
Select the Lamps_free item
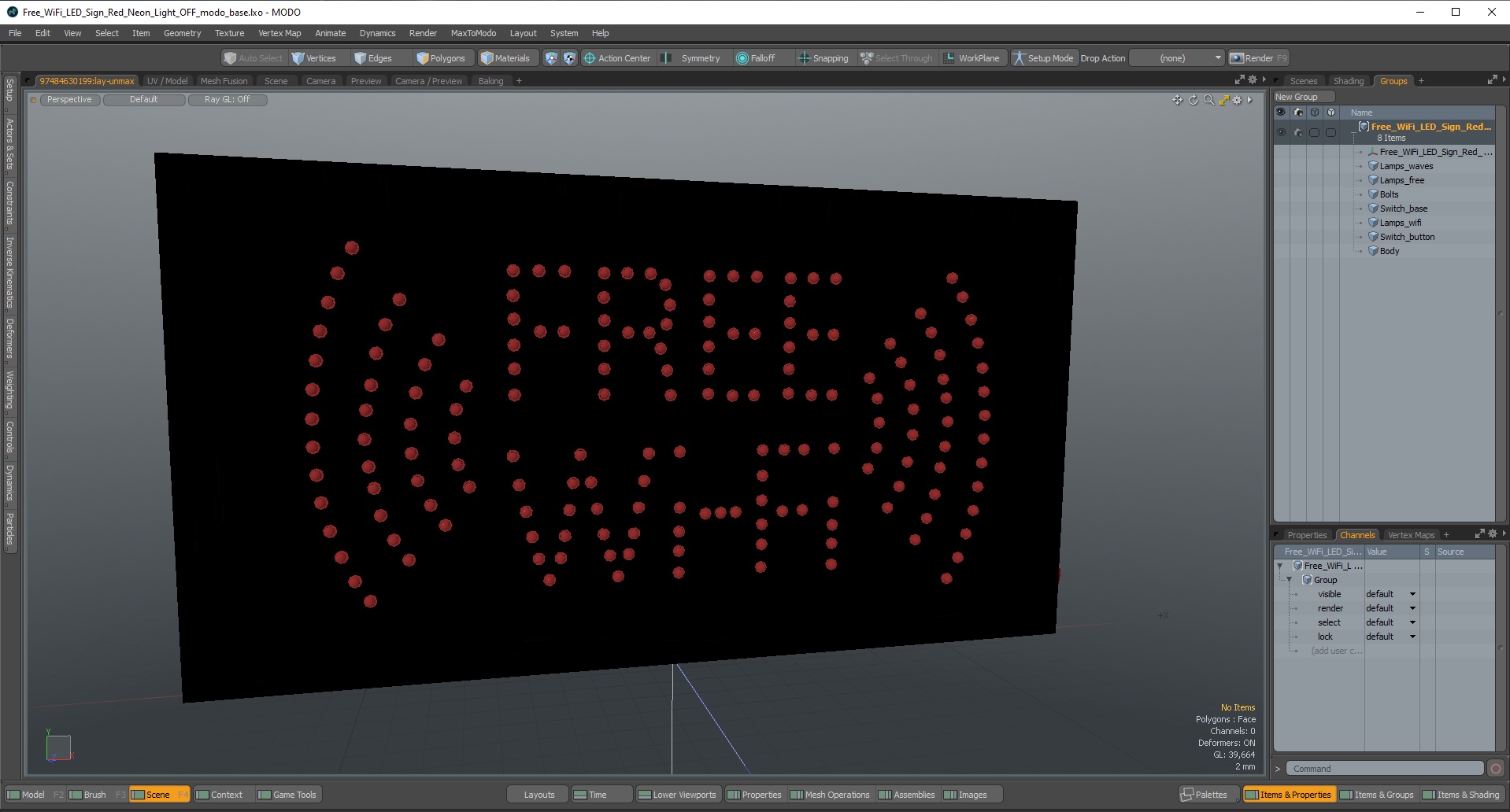coord(1401,180)
